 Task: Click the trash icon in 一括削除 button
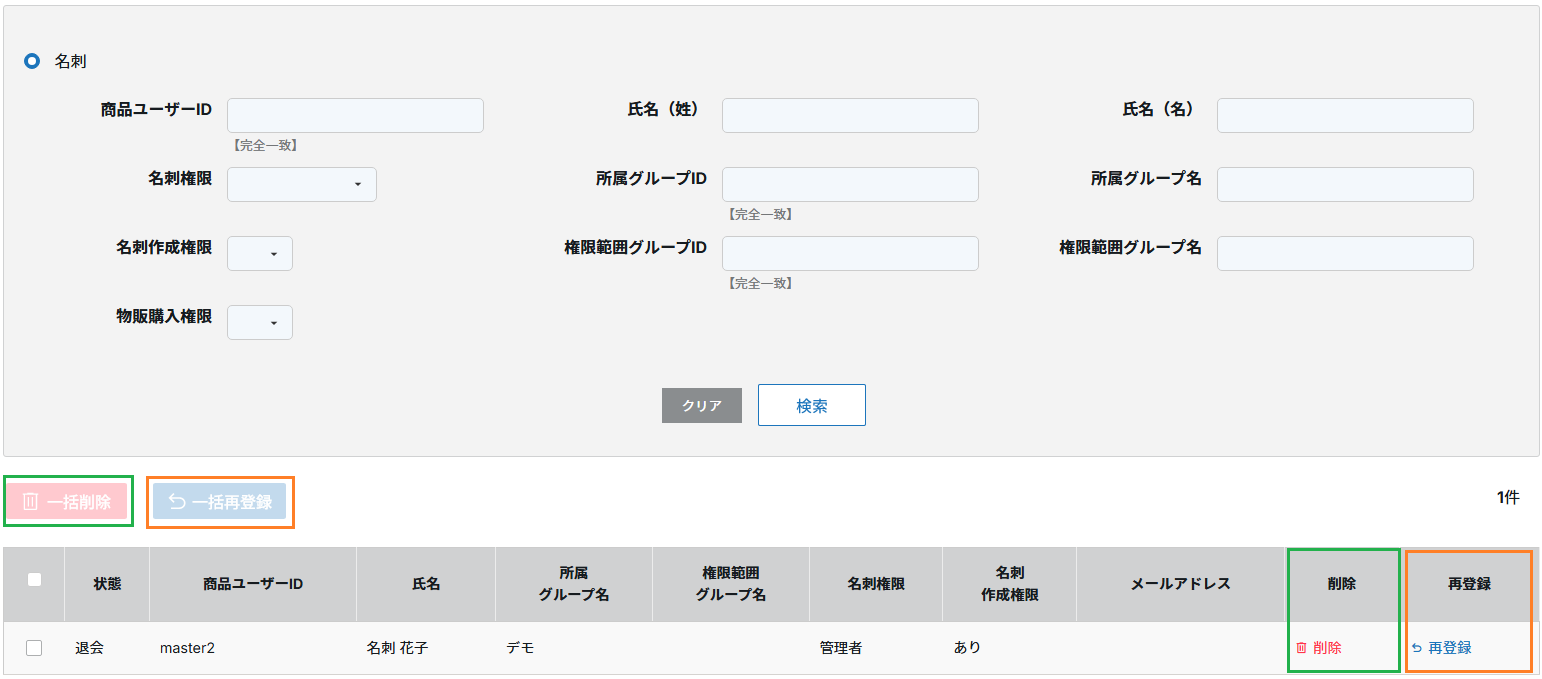coord(30,502)
